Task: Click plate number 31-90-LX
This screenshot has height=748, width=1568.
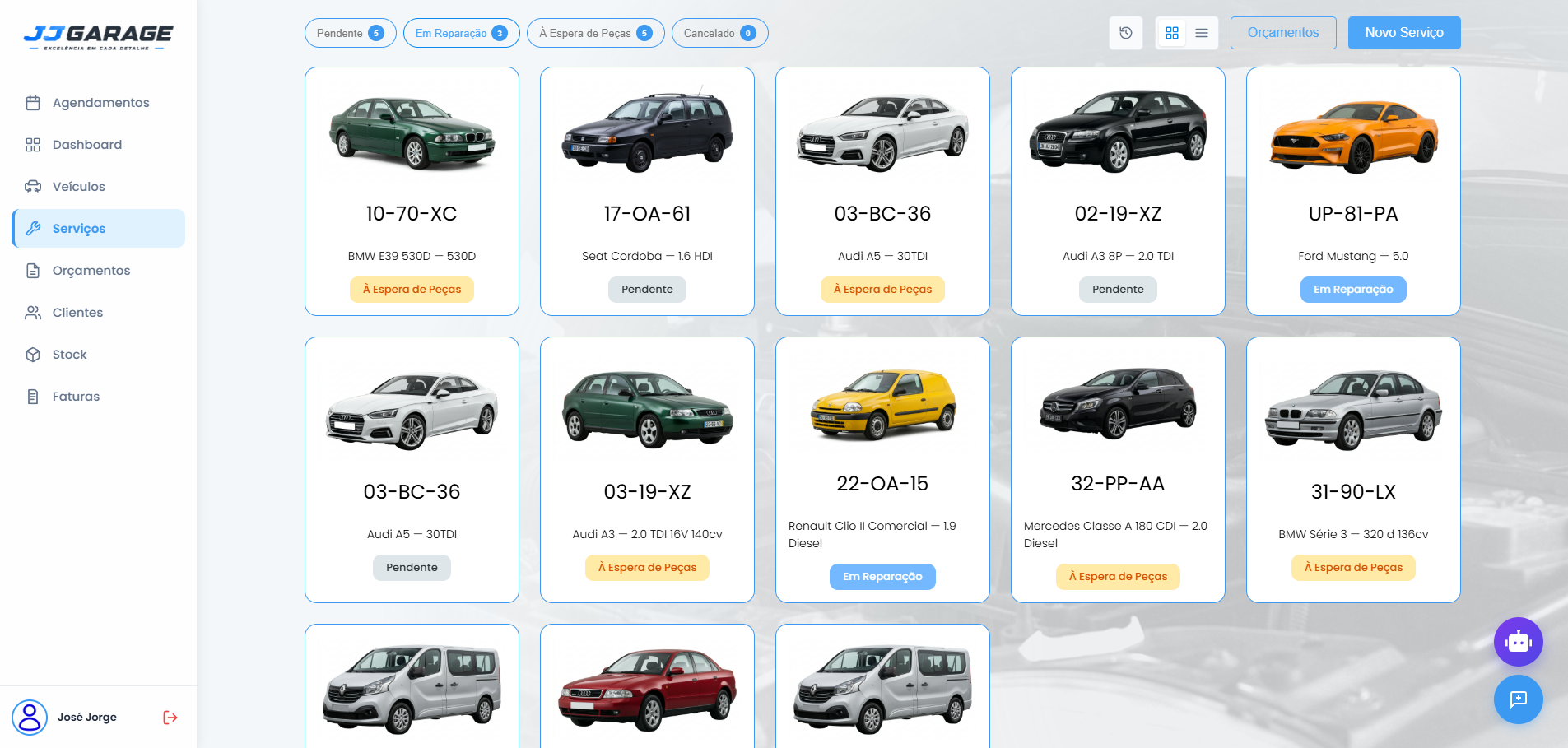Action: [x=1353, y=492]
